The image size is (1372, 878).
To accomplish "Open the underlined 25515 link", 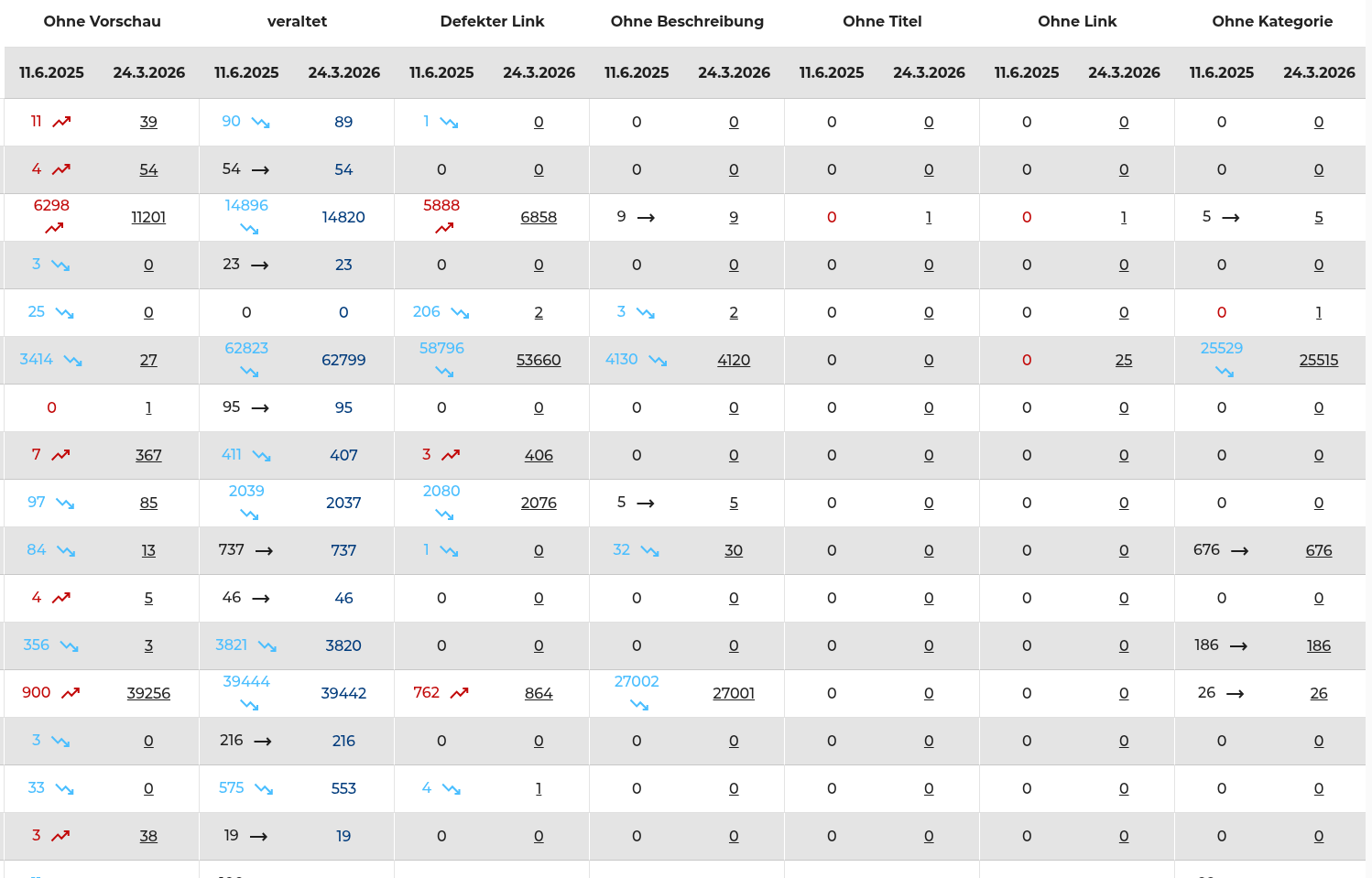I will [x=1319, y=360].
